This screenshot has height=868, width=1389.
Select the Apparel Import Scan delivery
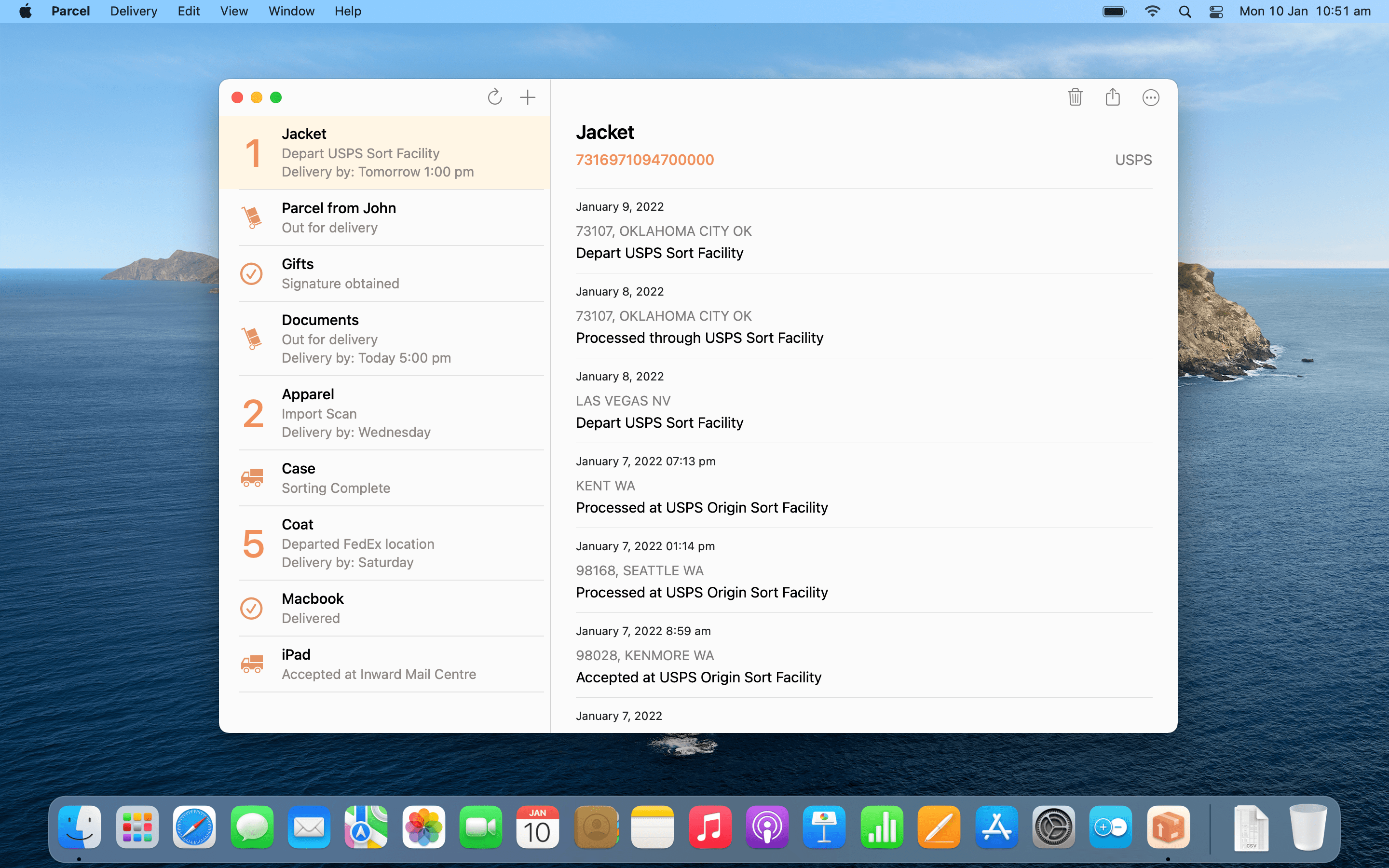[384, 413]
